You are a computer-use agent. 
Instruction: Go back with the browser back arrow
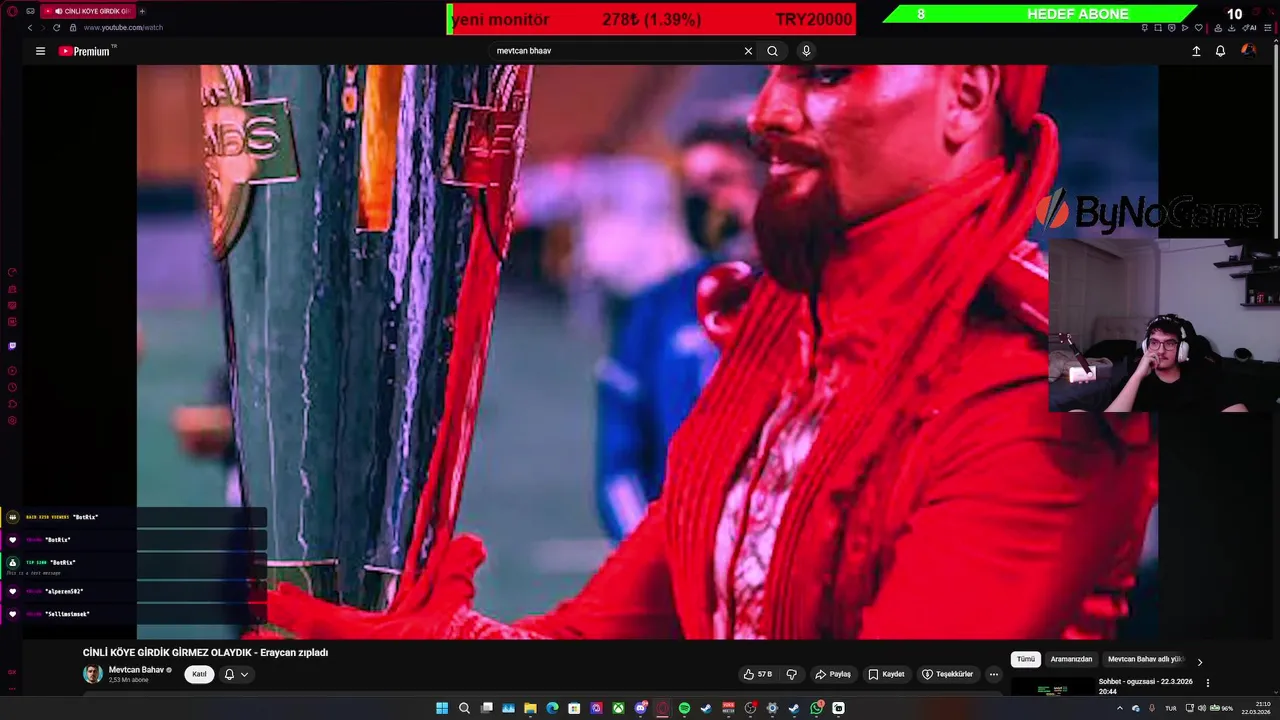tap(30, 28)
